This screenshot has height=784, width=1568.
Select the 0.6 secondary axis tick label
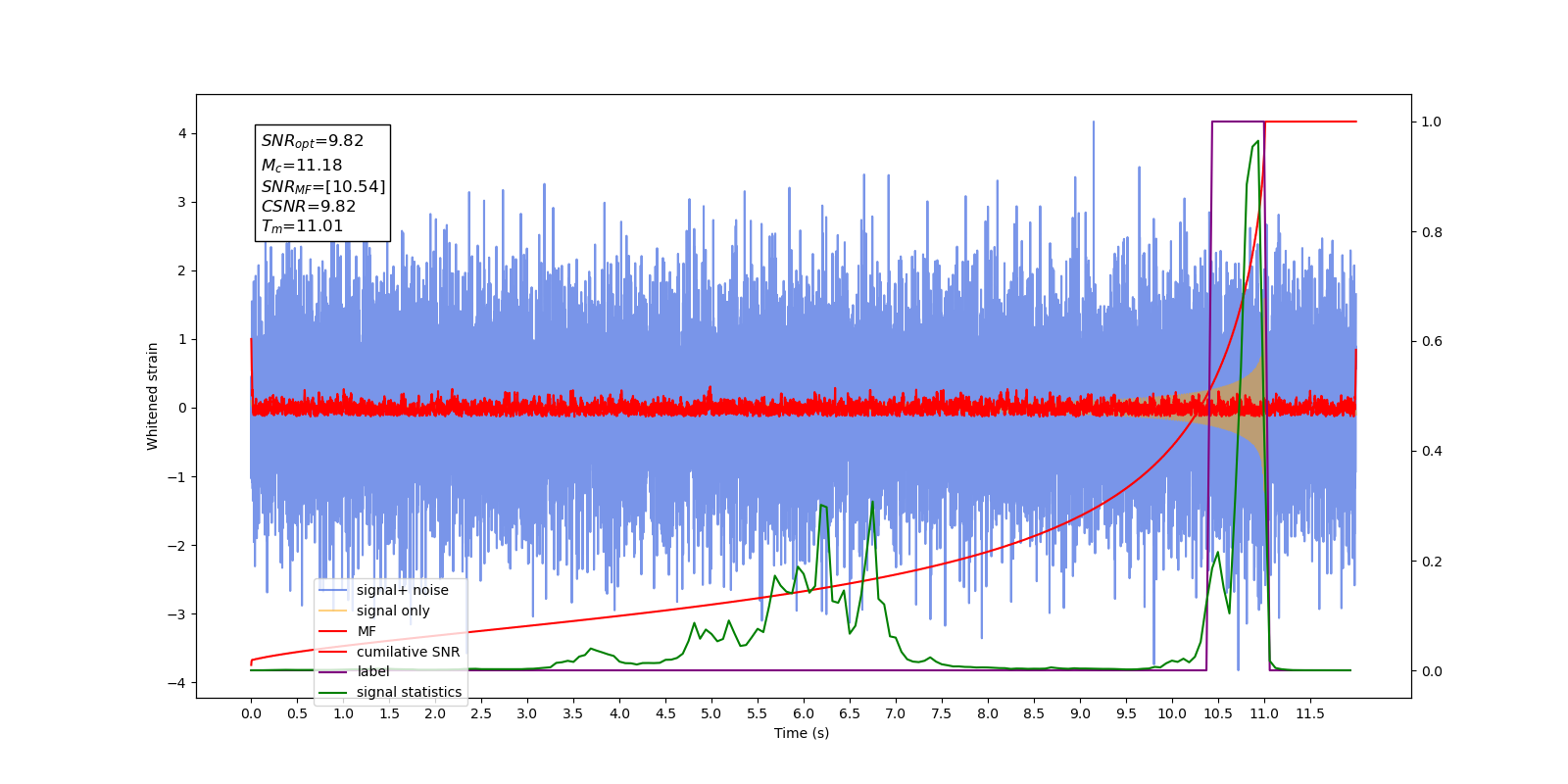point(1432,341)
